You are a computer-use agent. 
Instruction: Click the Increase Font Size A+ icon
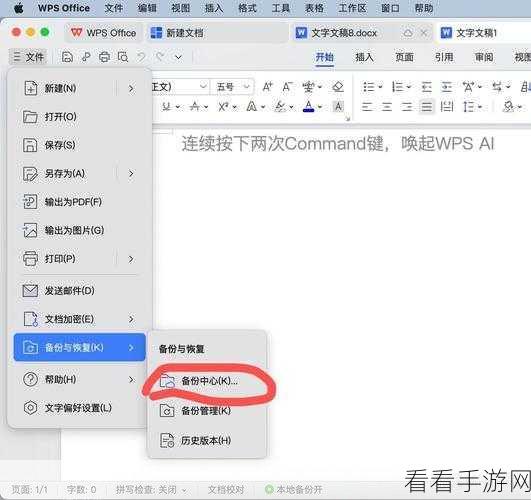click(x=268, y=87)
